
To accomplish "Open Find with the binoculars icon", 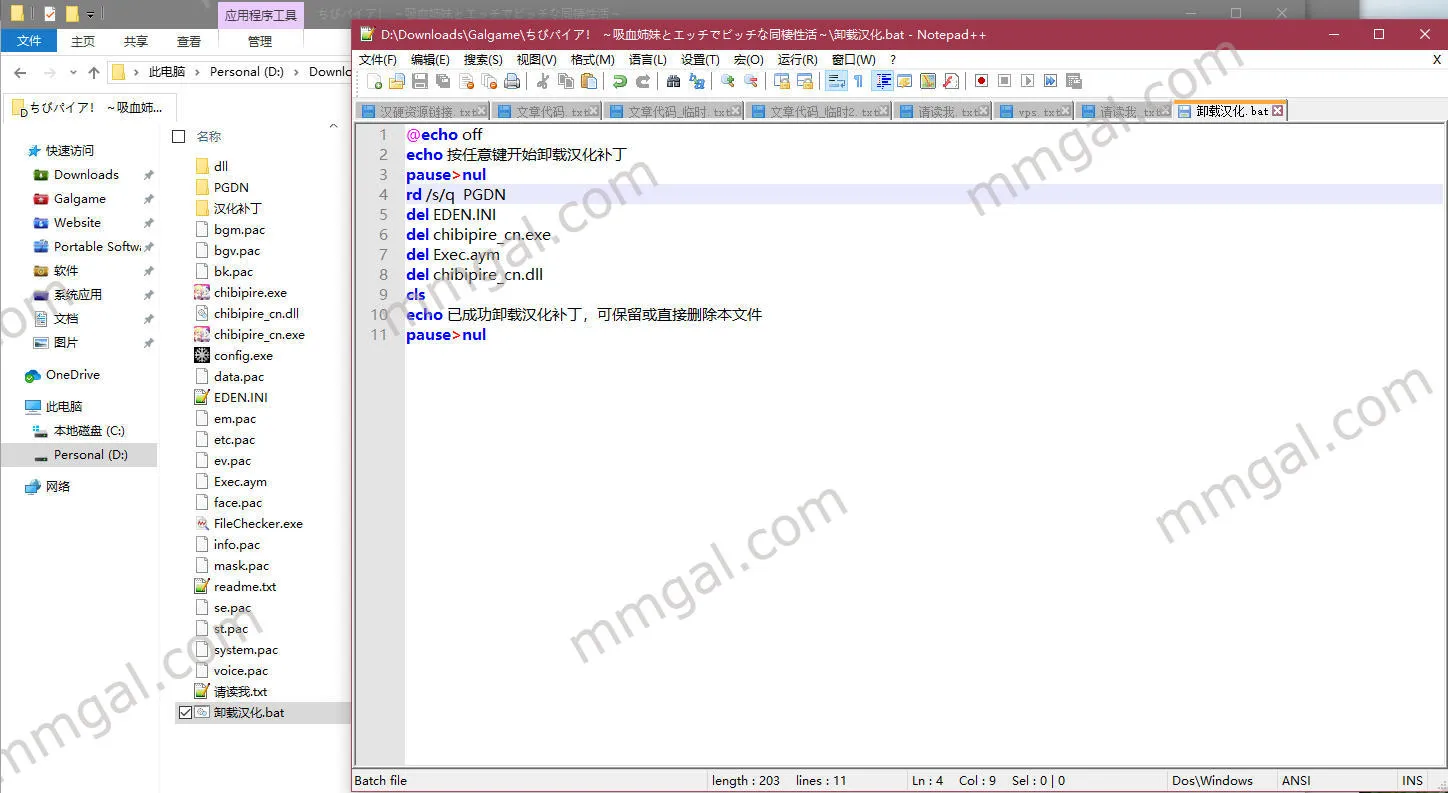I will 673,81.
